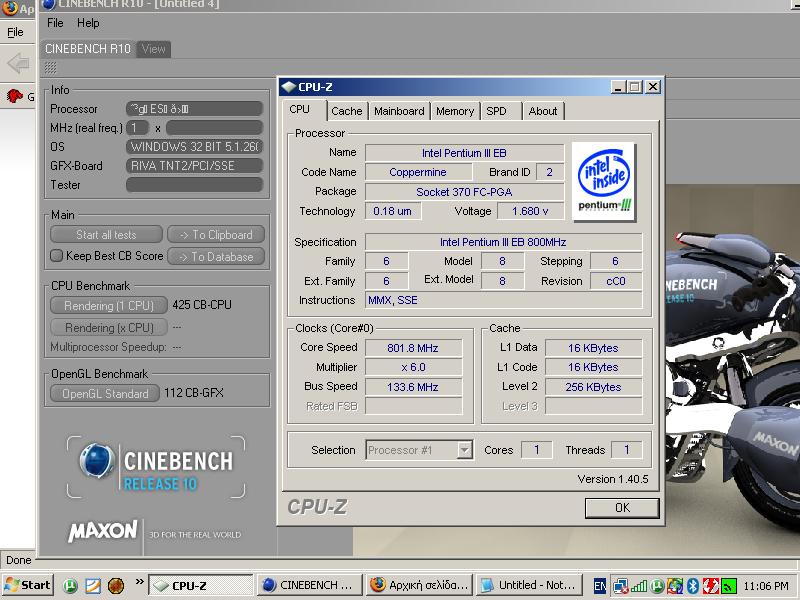This screenshot has height=600, width=800.
Task: Open the About tab in CPU-Z
Action: 543,111
